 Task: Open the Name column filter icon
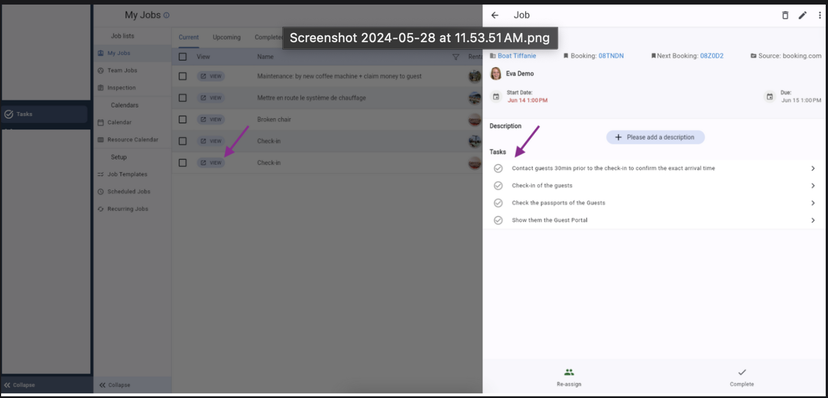coord(456,56)
